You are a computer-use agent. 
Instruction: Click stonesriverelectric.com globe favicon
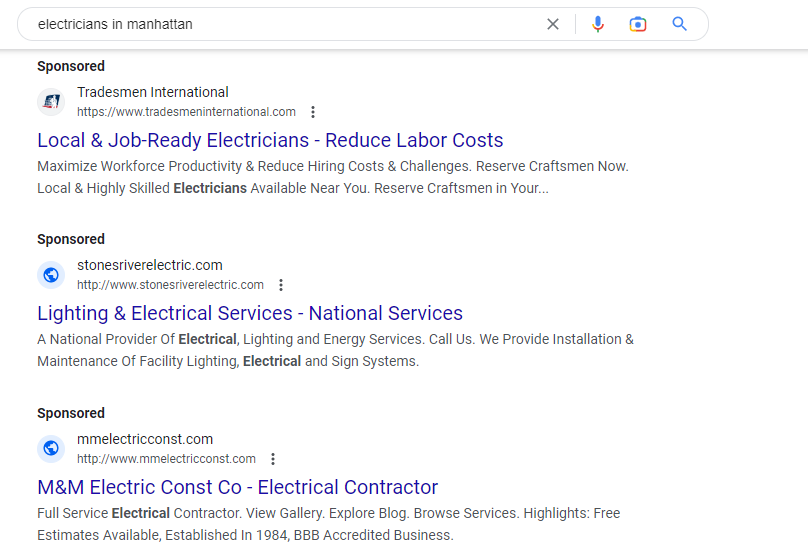coord(51,275)
